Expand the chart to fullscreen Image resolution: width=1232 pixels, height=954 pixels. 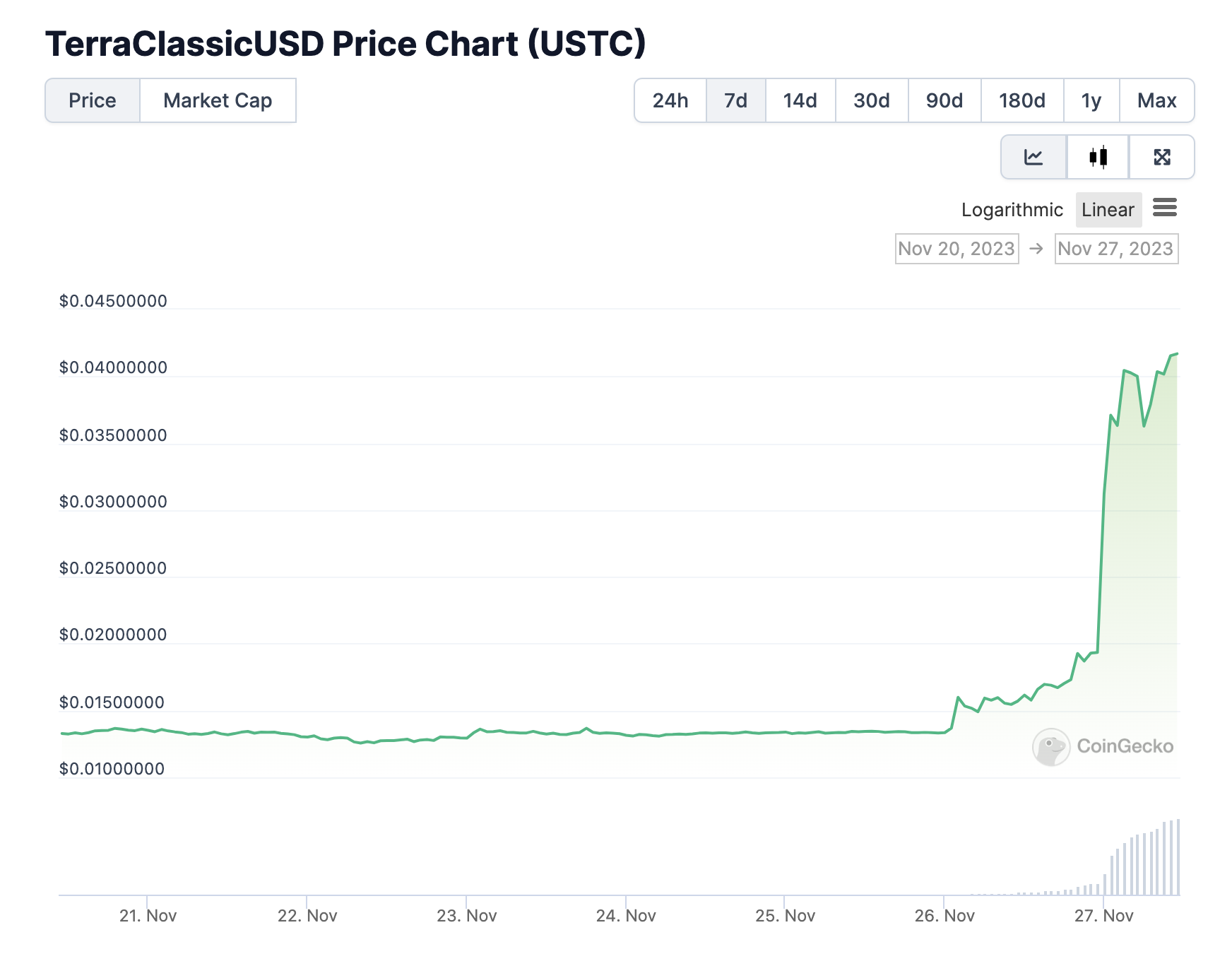(1162, 157)
